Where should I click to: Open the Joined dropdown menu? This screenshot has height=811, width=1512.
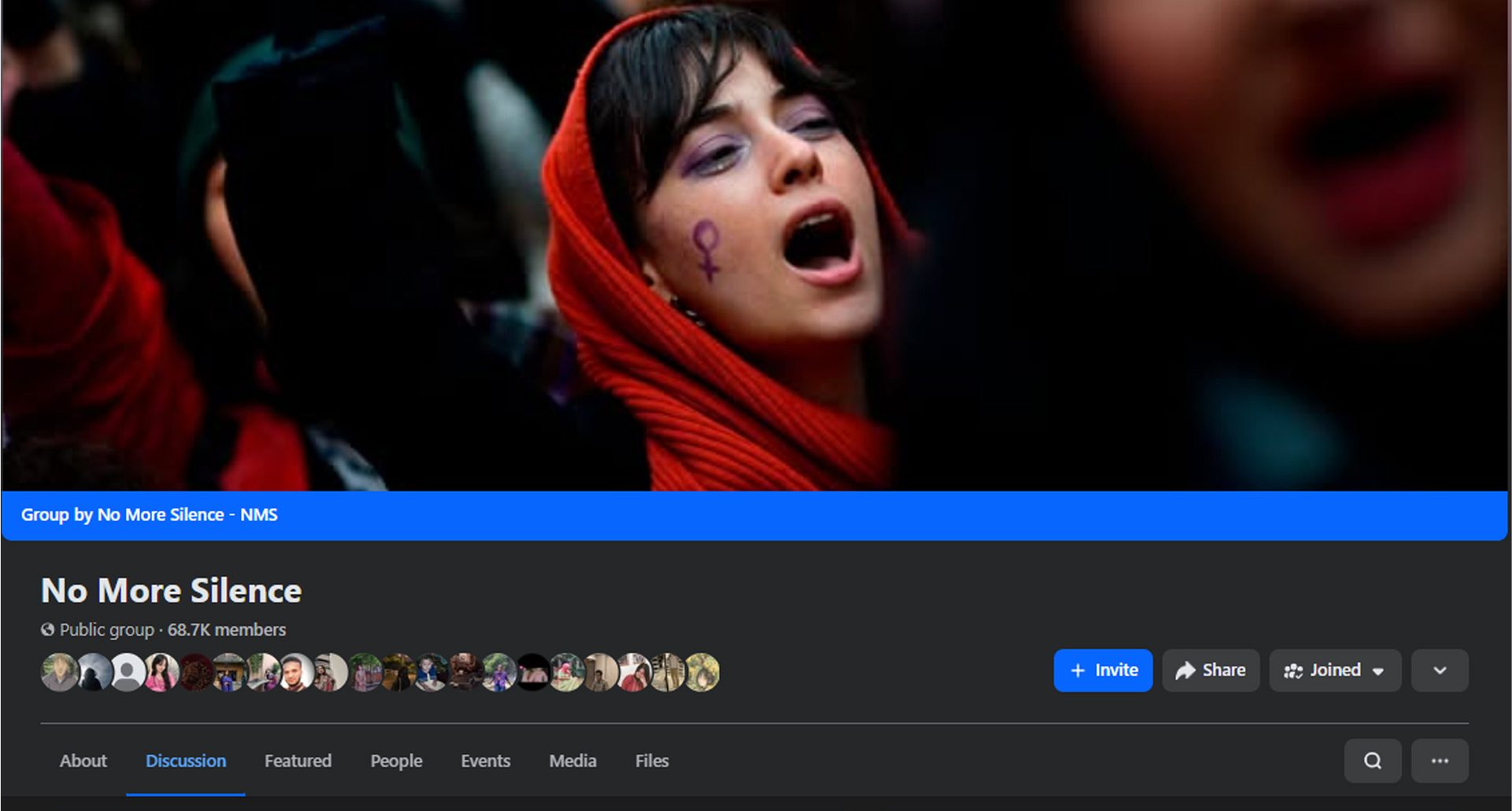point(1336,670)
